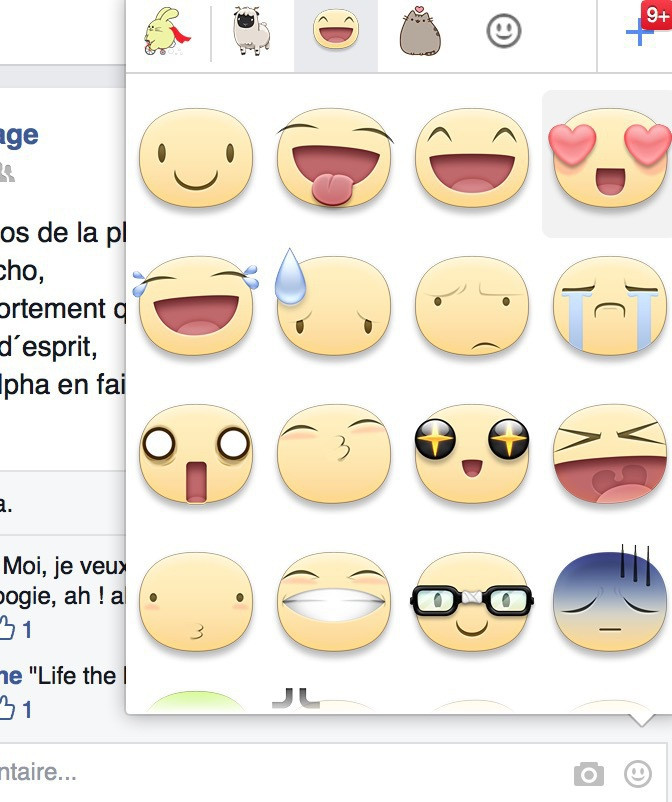Screen dimensions: 672x802
Task: Open the classic emoticons tab
Action: click(x=503, y=35)
